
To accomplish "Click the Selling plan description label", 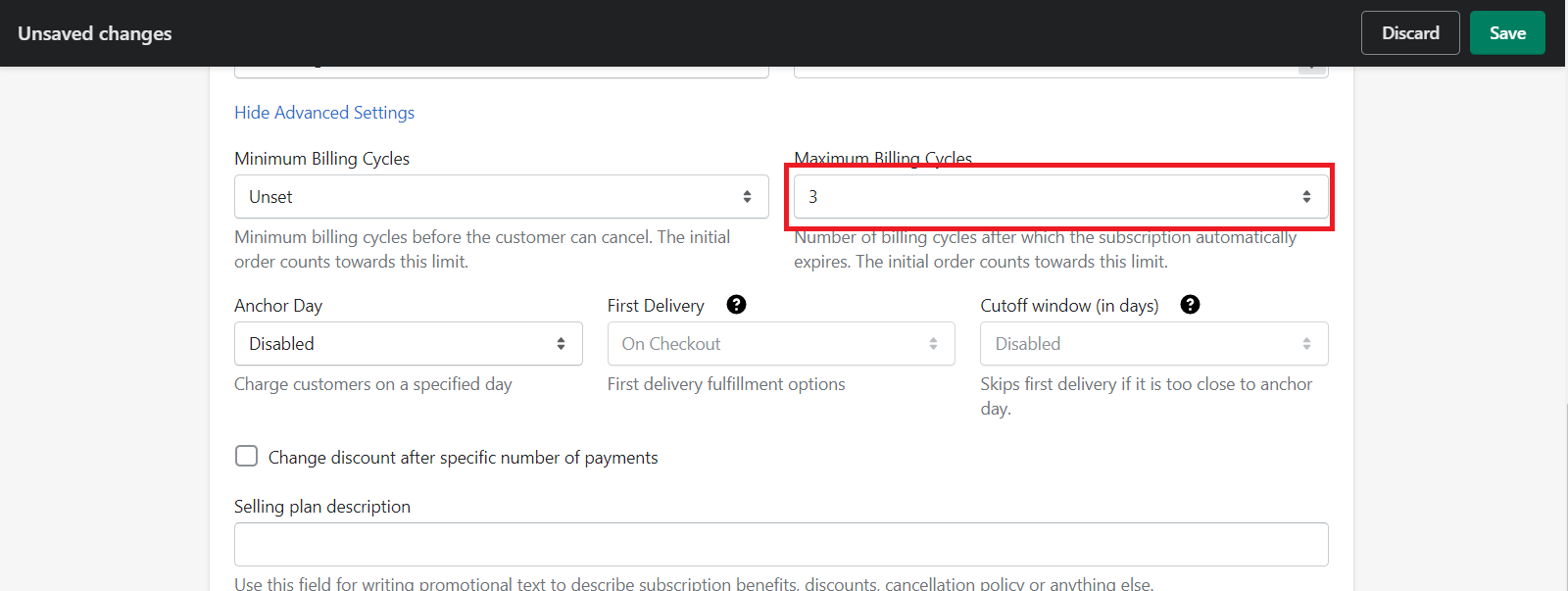I will tap(322, 507).
